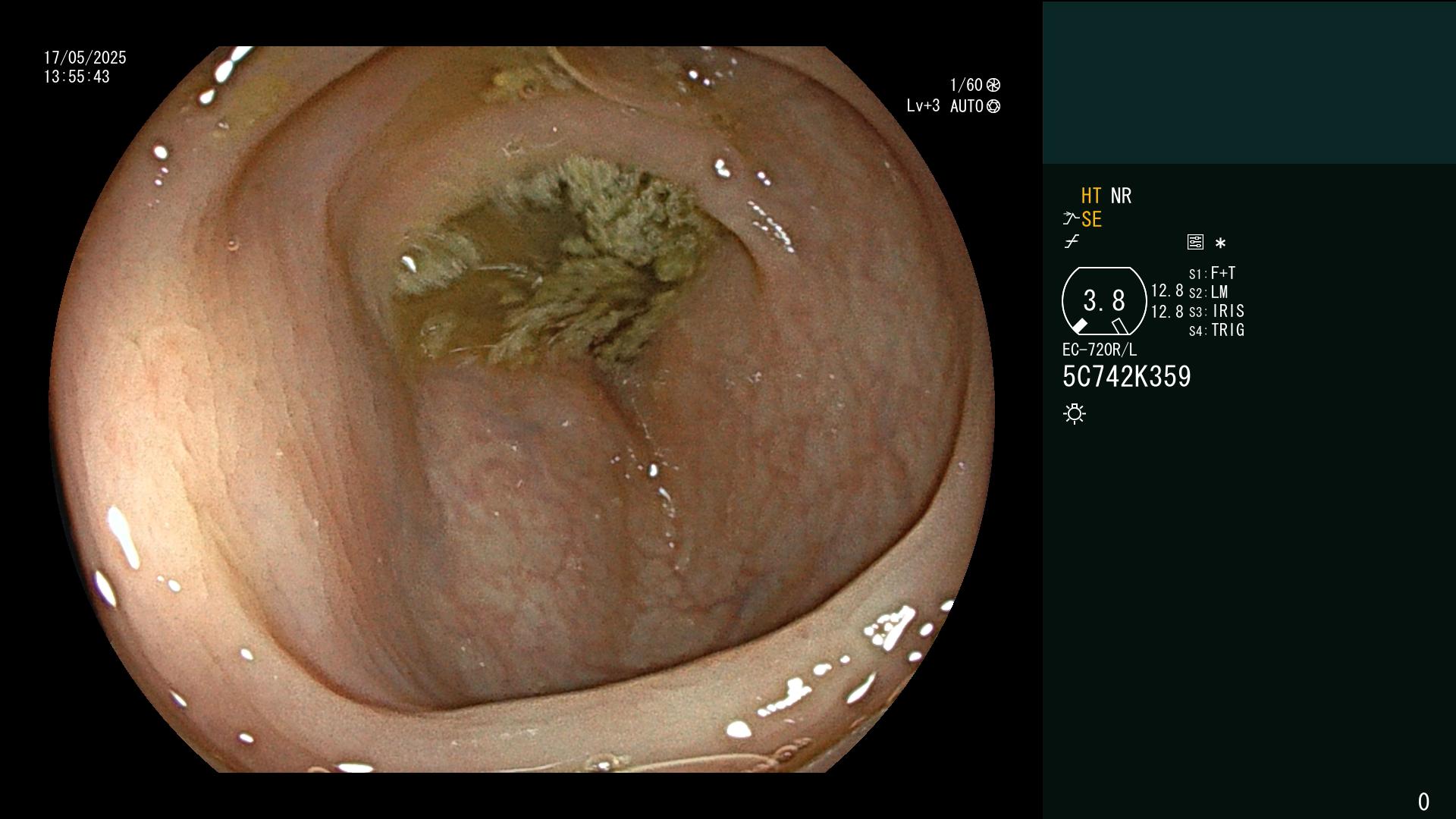1456x819 pixels.
Task: Click the lower 12.8 value
Action: (x=1167, y=312)
